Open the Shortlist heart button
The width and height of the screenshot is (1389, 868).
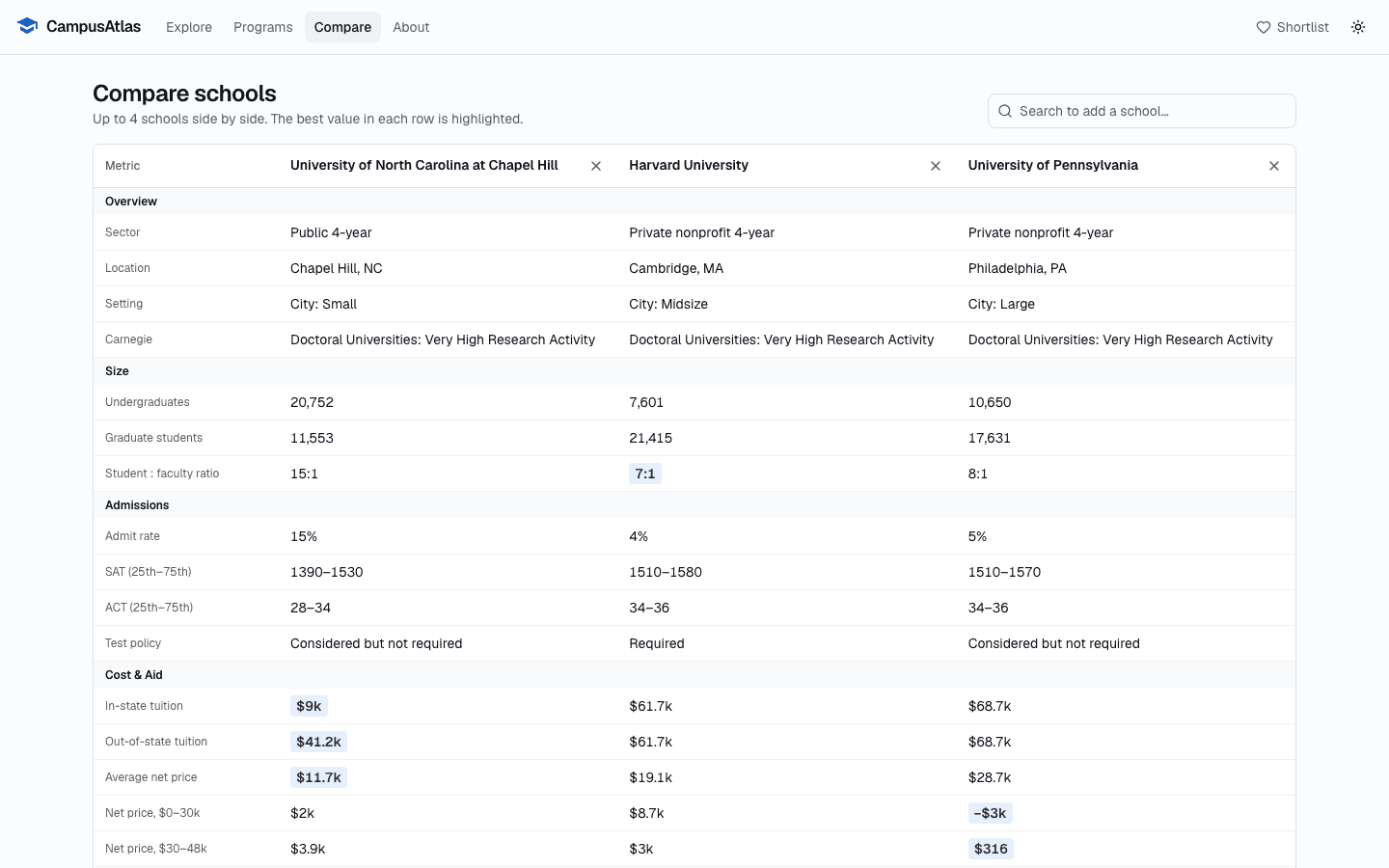coord(1293,27)
